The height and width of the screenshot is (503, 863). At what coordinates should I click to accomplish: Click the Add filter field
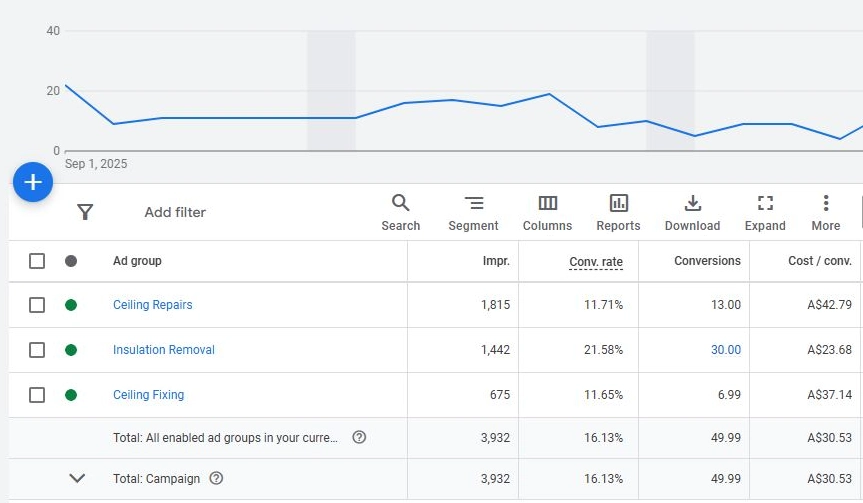(x=175, y=212)
